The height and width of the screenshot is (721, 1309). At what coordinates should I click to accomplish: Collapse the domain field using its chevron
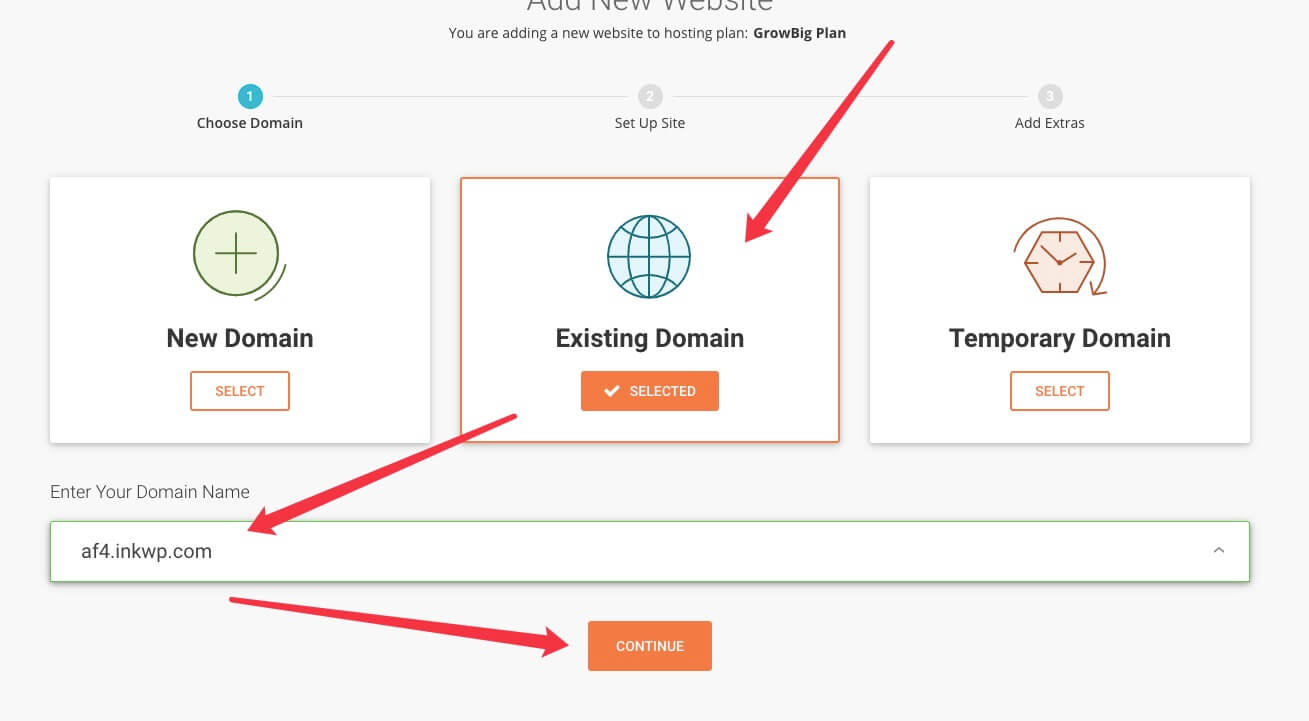pyautogui.click(x=1218, y=550)
